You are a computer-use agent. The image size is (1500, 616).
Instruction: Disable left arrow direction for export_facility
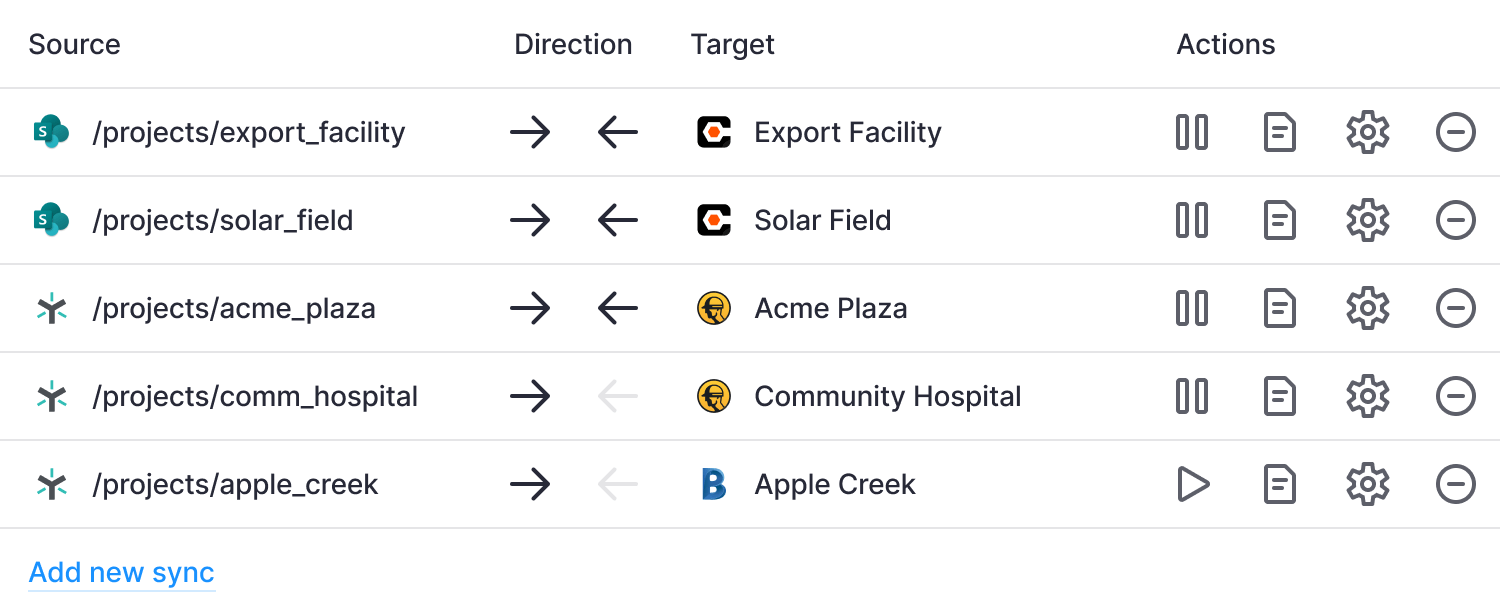(x=618, y=132)
